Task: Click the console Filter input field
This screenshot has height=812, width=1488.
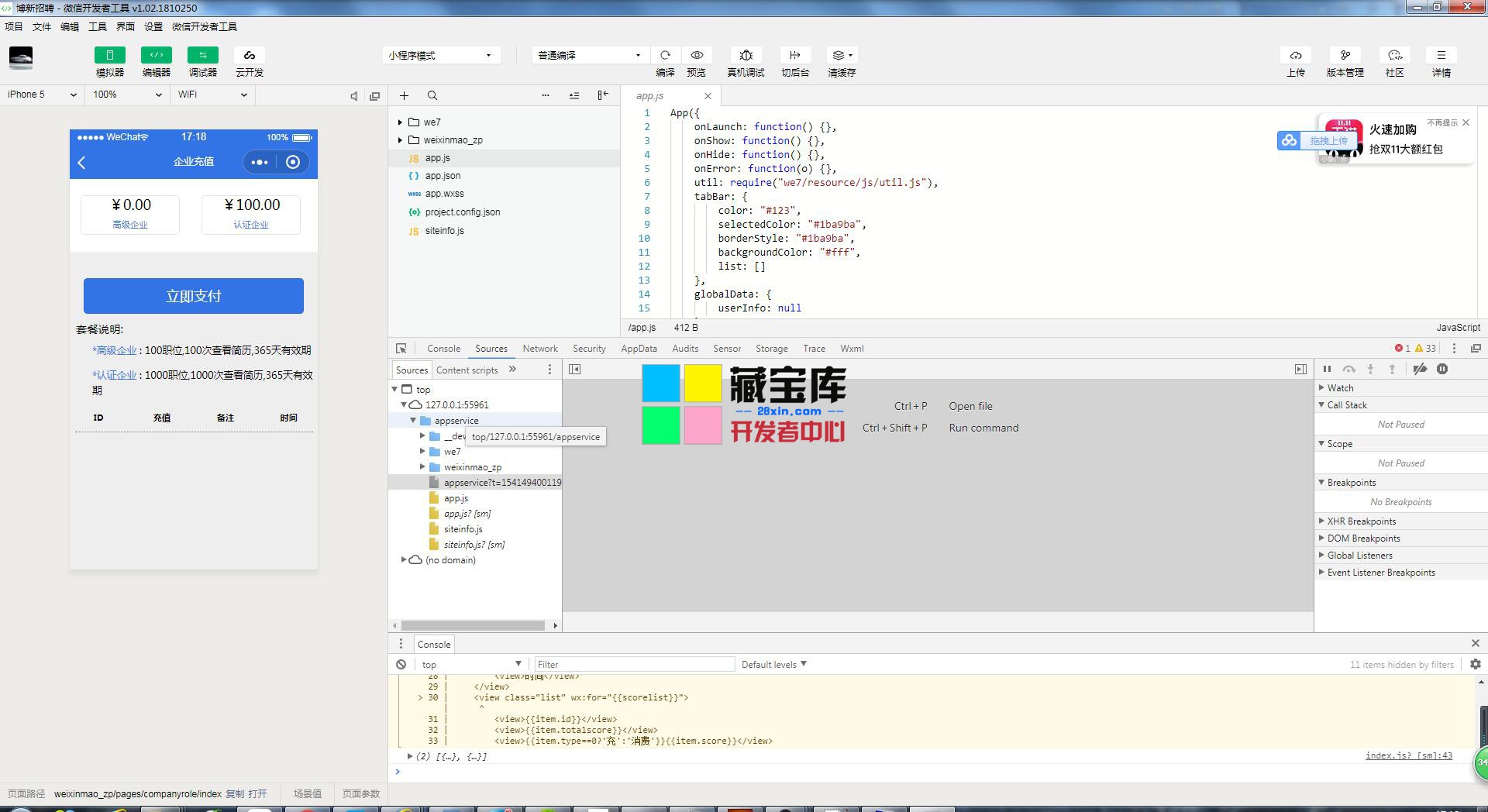Action: pos(634,664)
